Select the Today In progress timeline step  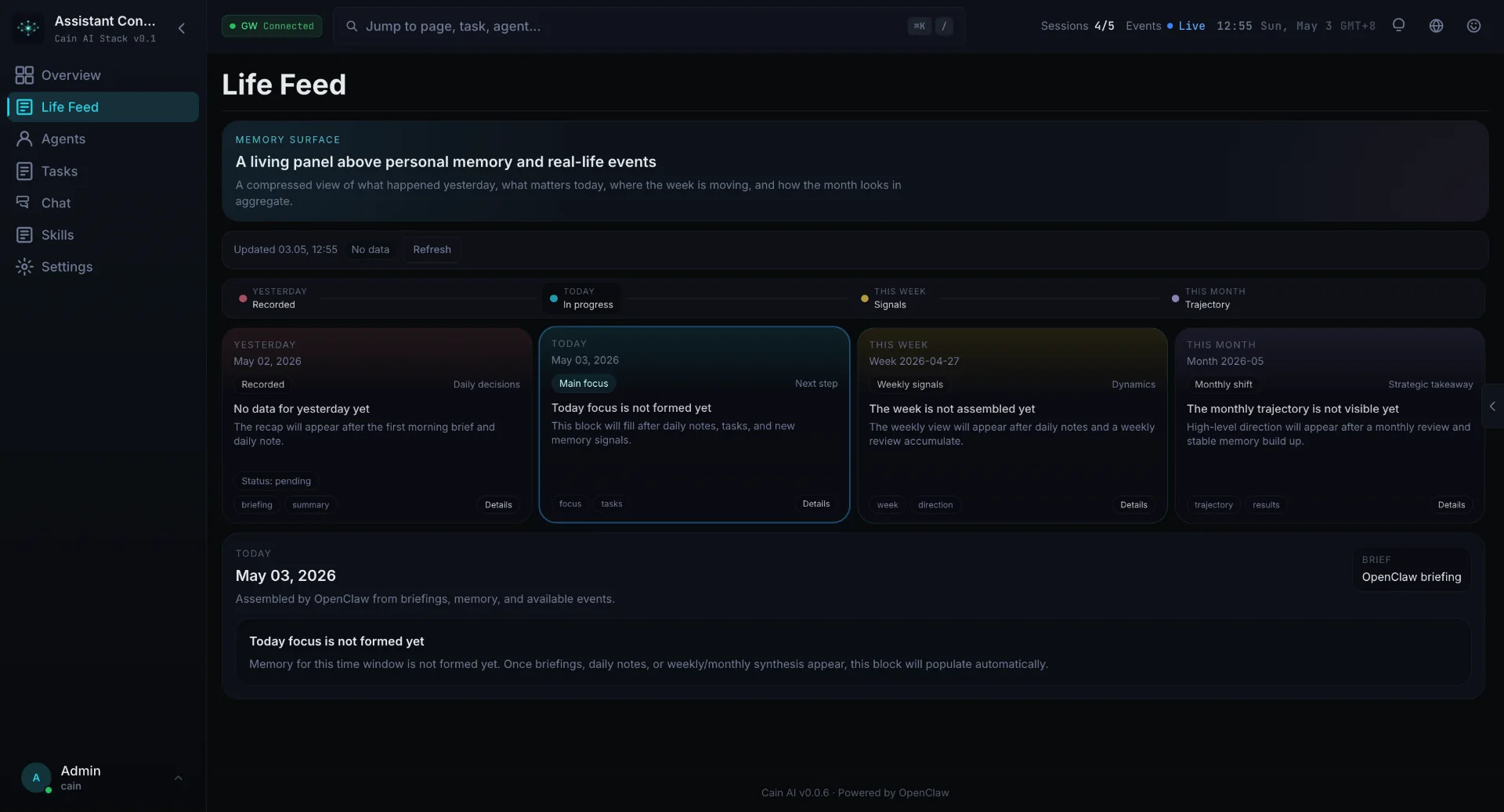(583, 298)
